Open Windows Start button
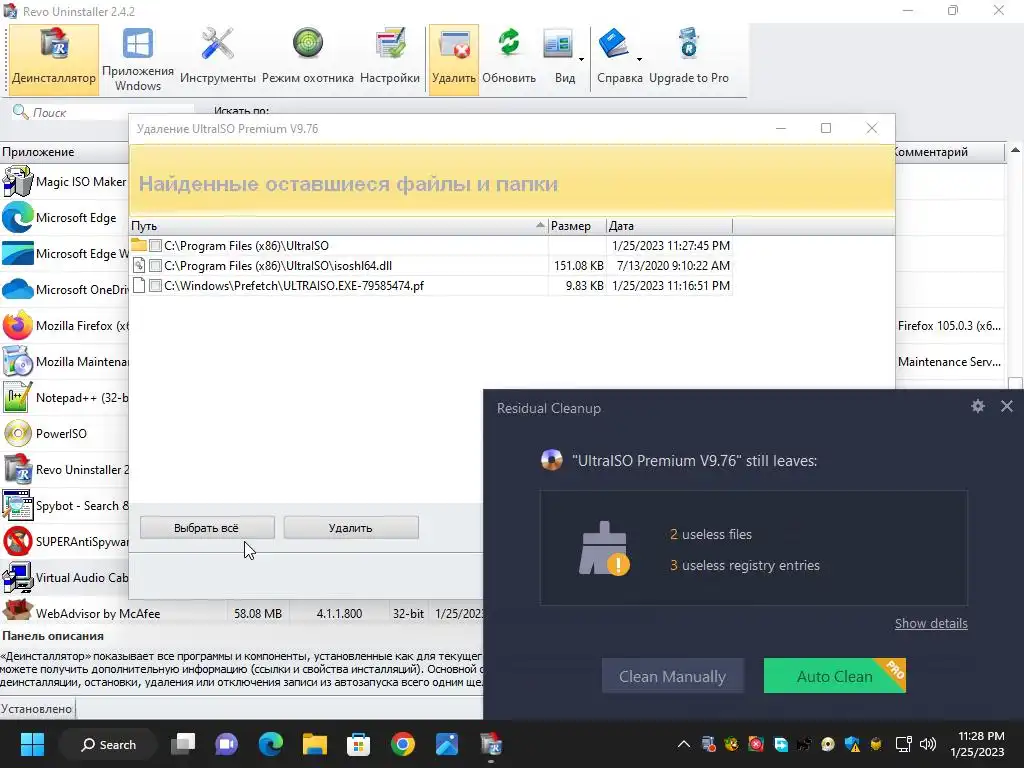Image resolution: width=1024 pixels, height=768 pixels. (32, 744)
